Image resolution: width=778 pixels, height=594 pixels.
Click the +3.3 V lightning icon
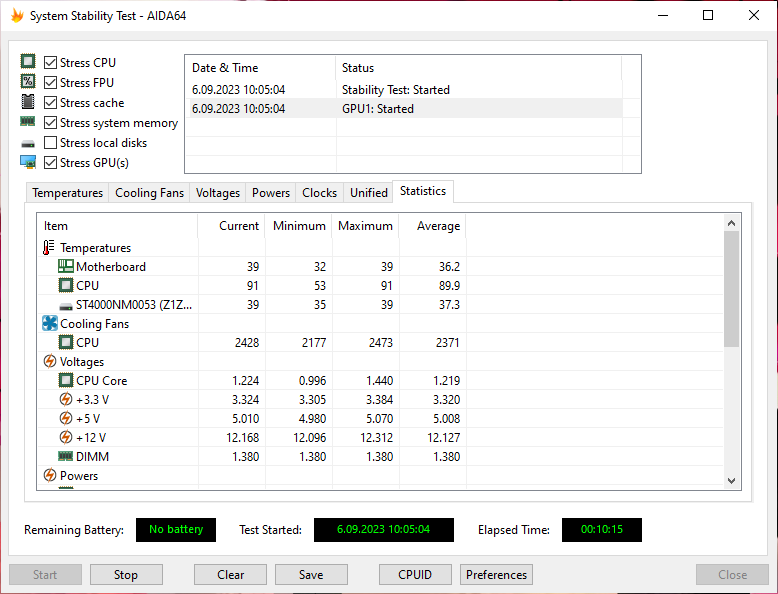tap(65, 399)
